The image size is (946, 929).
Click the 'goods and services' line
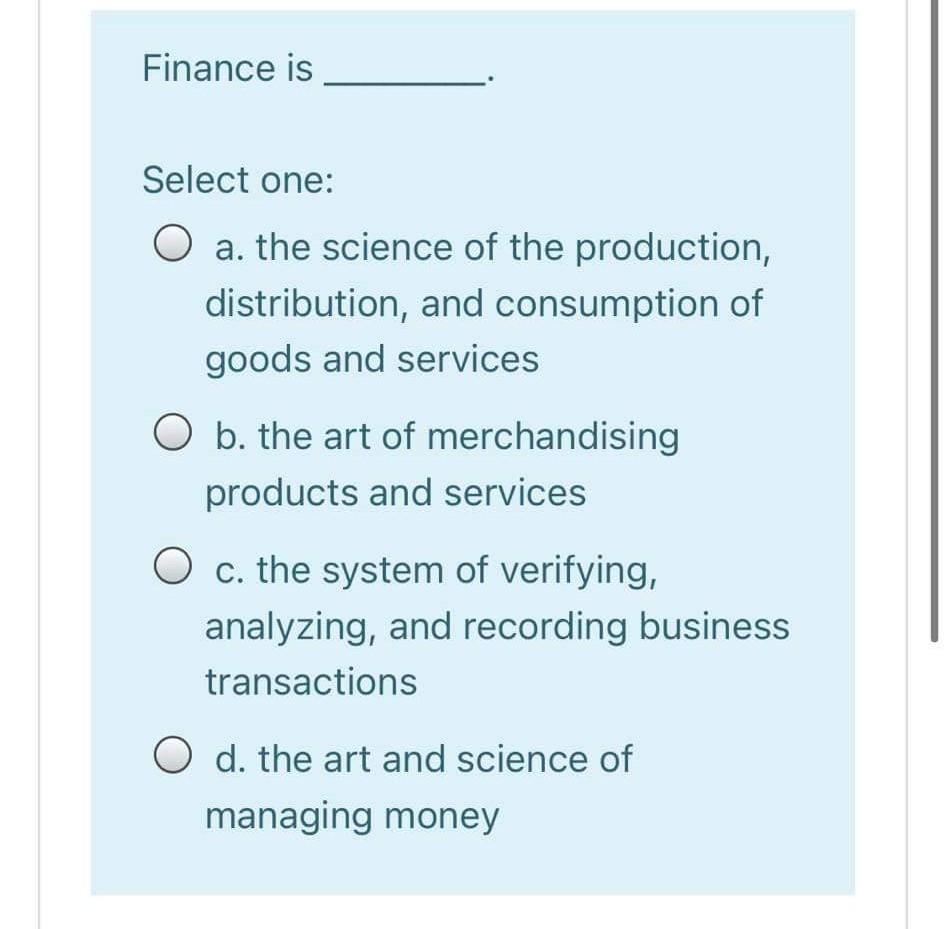(372, 360)
